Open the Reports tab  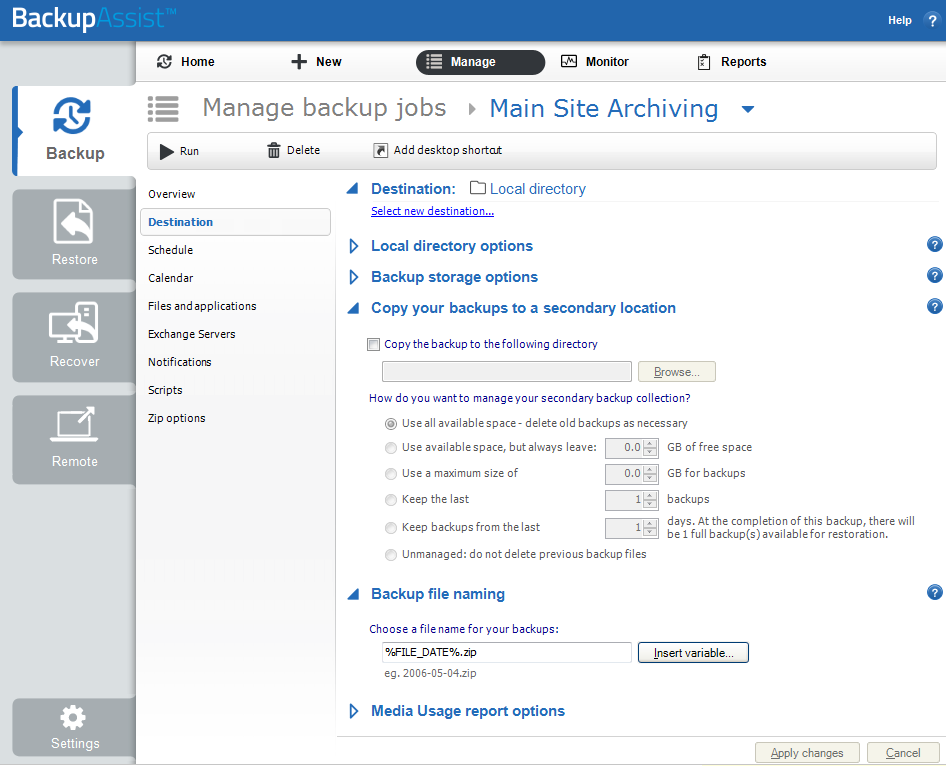coord(731,61)
